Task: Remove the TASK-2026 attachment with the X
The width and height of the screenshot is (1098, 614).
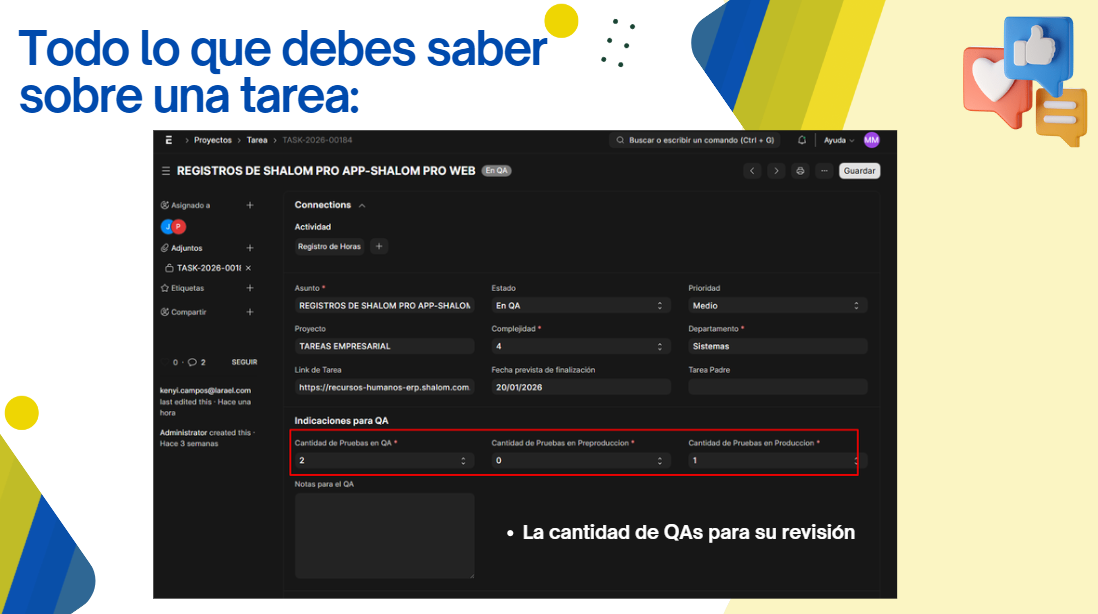Action: click(248, 268)
